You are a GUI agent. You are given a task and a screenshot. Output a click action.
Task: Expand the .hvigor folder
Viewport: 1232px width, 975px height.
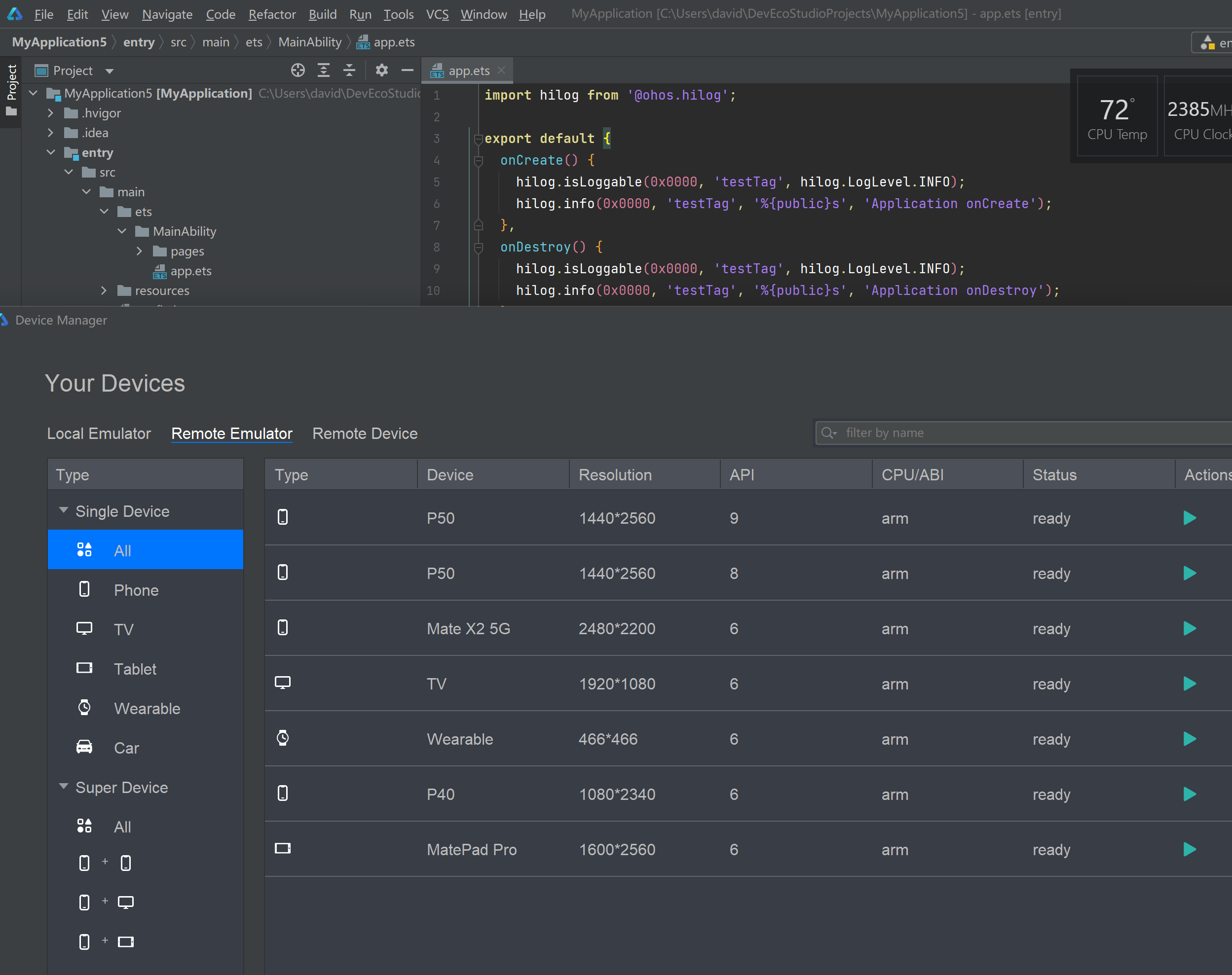(x=51, y=113)
